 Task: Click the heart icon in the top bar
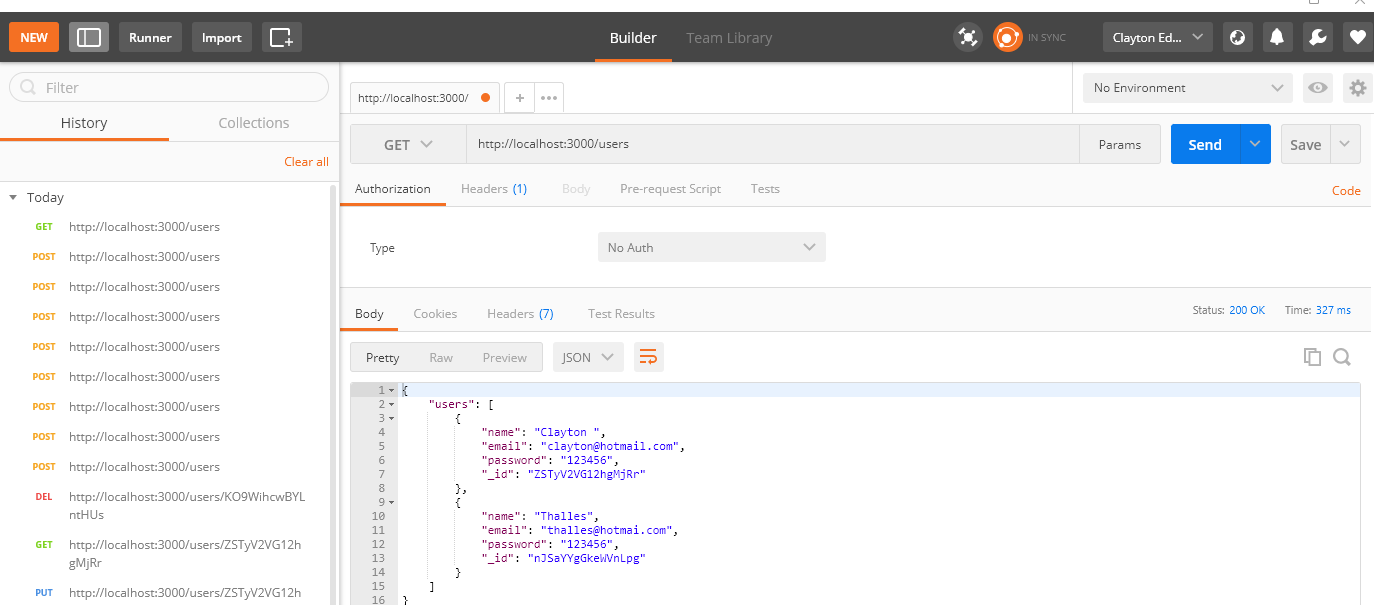click(1356, 36)
